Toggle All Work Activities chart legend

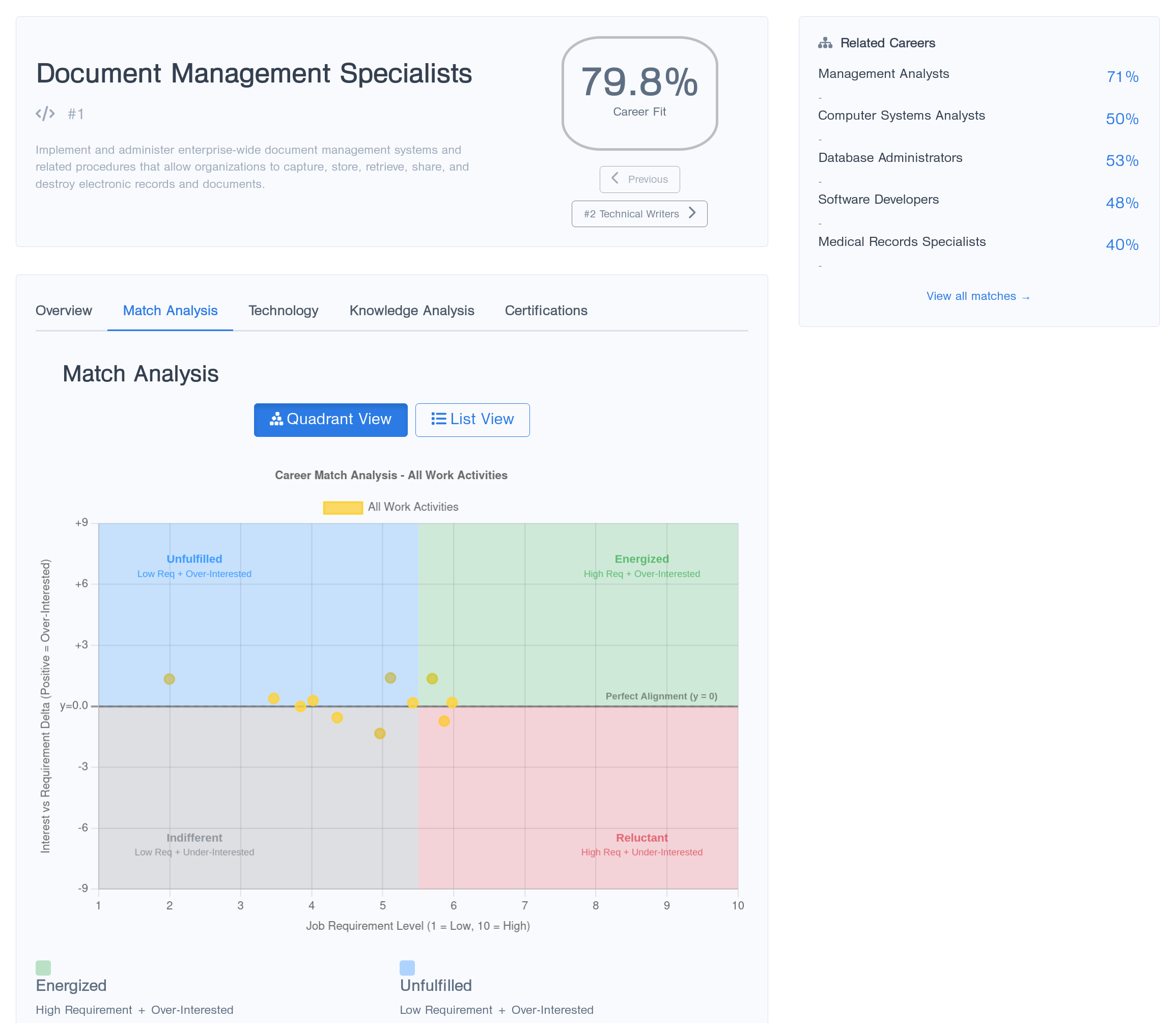click(x=390, y=507)
